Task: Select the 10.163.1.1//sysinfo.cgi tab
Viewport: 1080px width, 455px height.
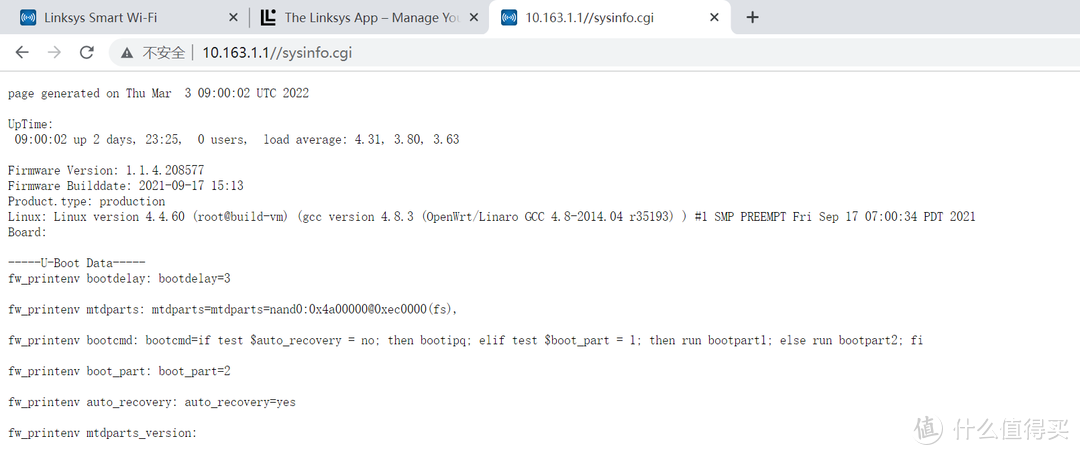Action: click(x=610, y=17)
